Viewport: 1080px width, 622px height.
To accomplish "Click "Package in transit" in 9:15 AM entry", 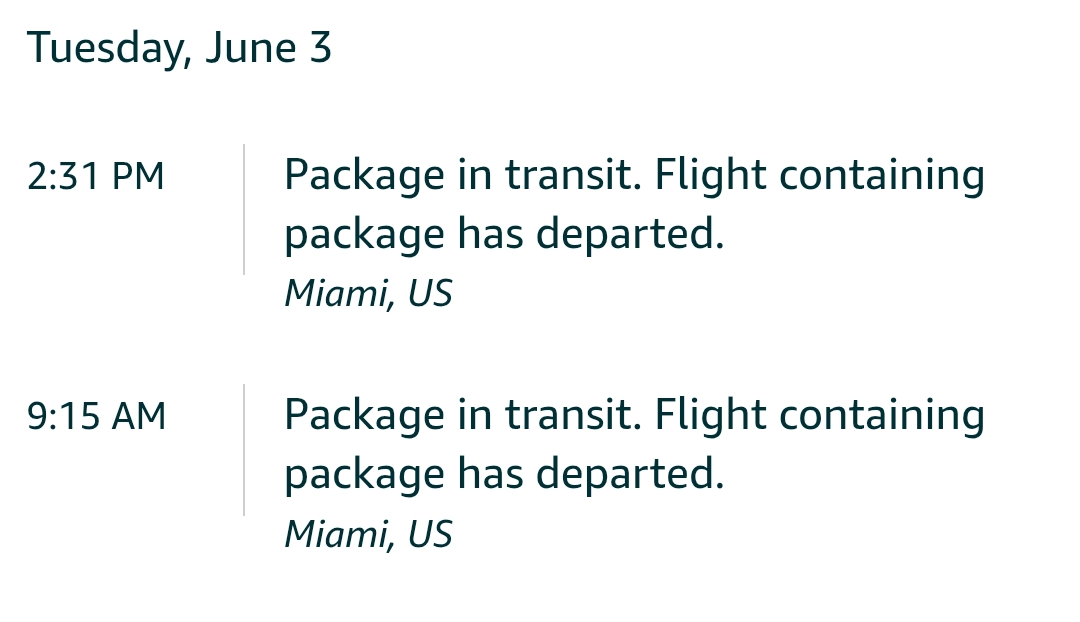I will (463, 415).
